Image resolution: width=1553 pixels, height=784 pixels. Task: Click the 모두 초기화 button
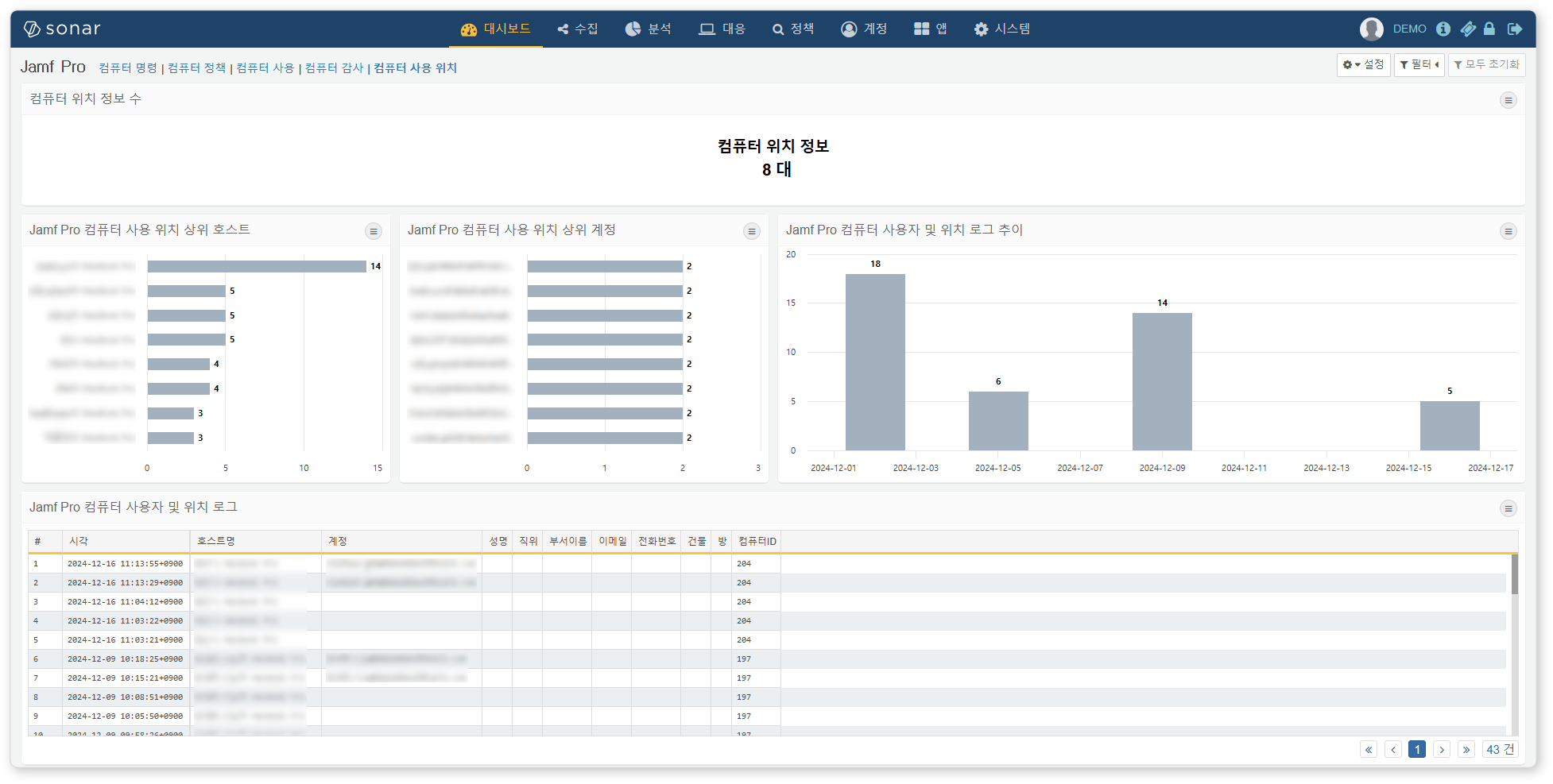tap(1486, 65)
